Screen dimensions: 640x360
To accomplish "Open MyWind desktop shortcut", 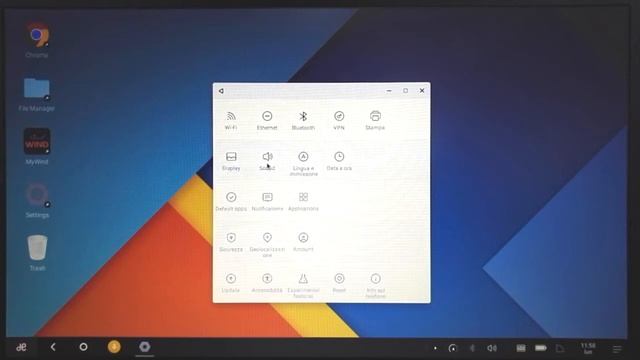I will click(37, 146).
